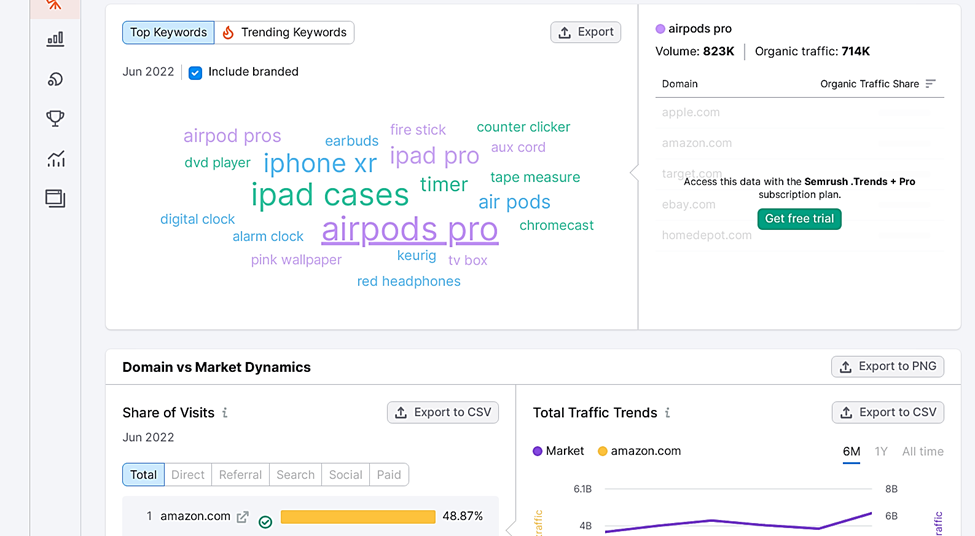Show info for Total Traffic Trends
Viewport: 975px width, 536px height.
[667, 413]
